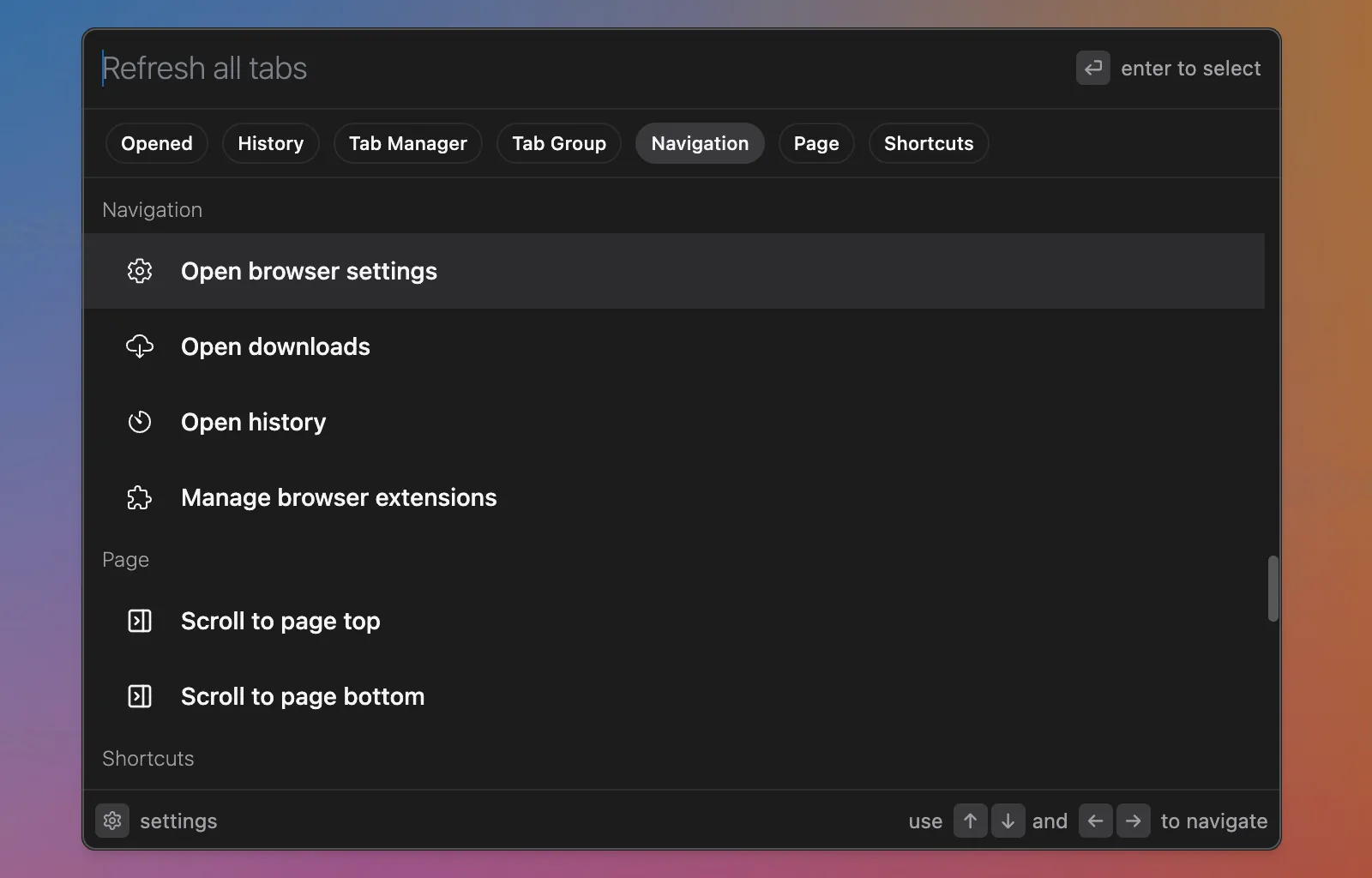The height and width of the screenshot is (878, 1372).
Task: Show the Shortcuts filter tab
Action: (x=929, y=143)
